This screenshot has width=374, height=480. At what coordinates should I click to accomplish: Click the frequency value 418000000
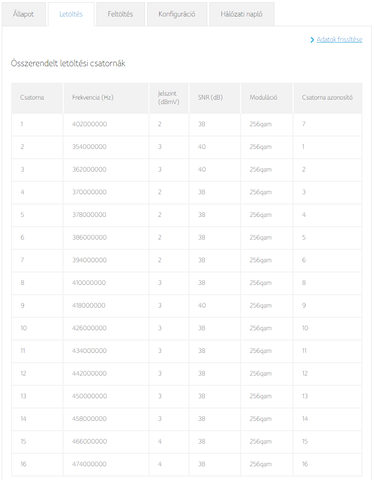tap(89, 305)
